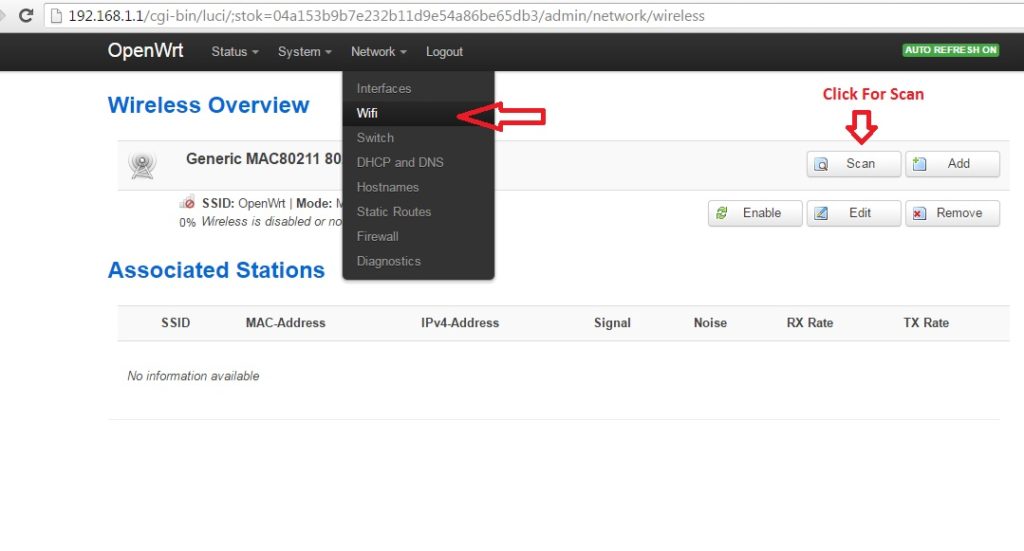Screen dimensions: 1024x551
Task: Click the Edit button pencil icon
Action: coord(822,213)
